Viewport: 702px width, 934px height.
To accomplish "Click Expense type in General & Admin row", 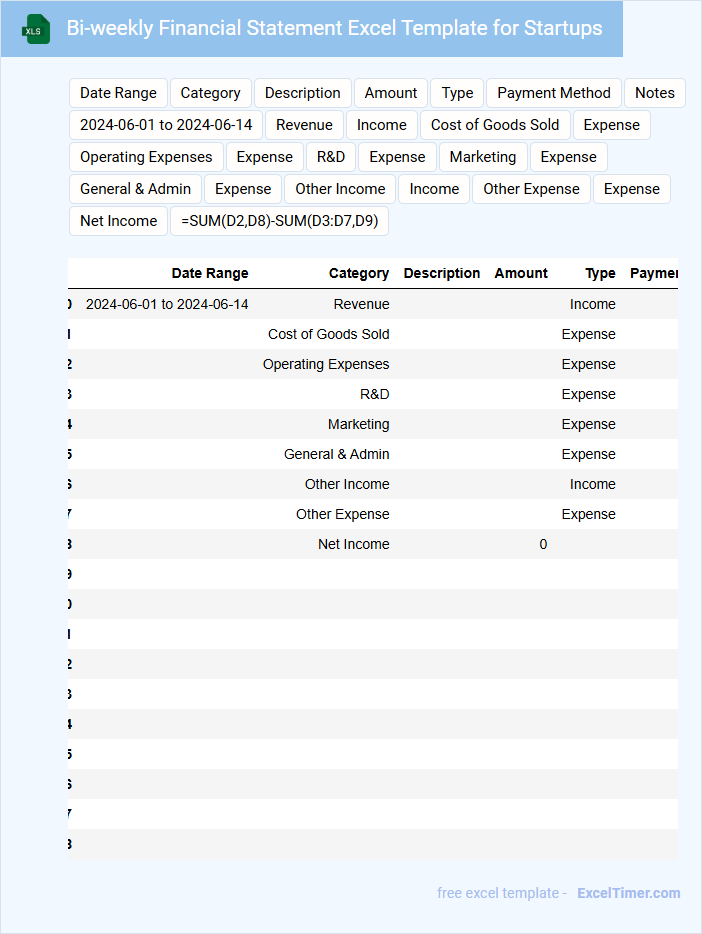I will coord(588,454).
